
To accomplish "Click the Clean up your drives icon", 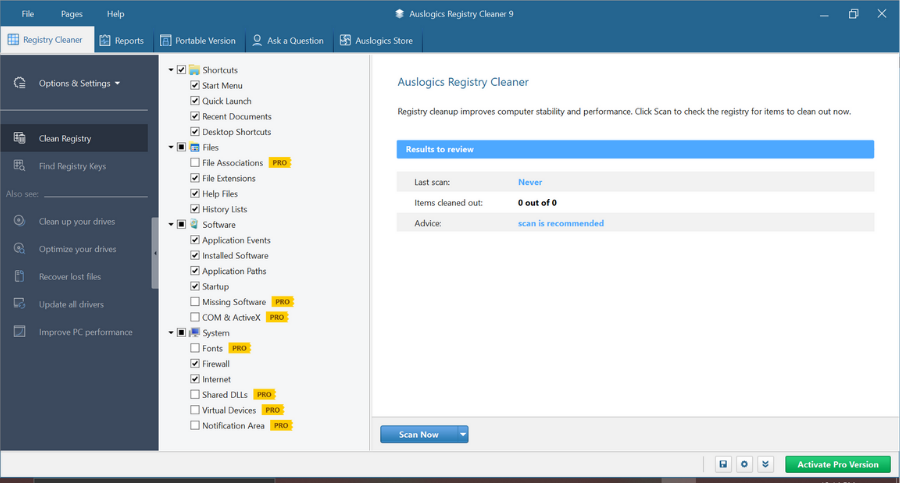I will coord(20,221).
